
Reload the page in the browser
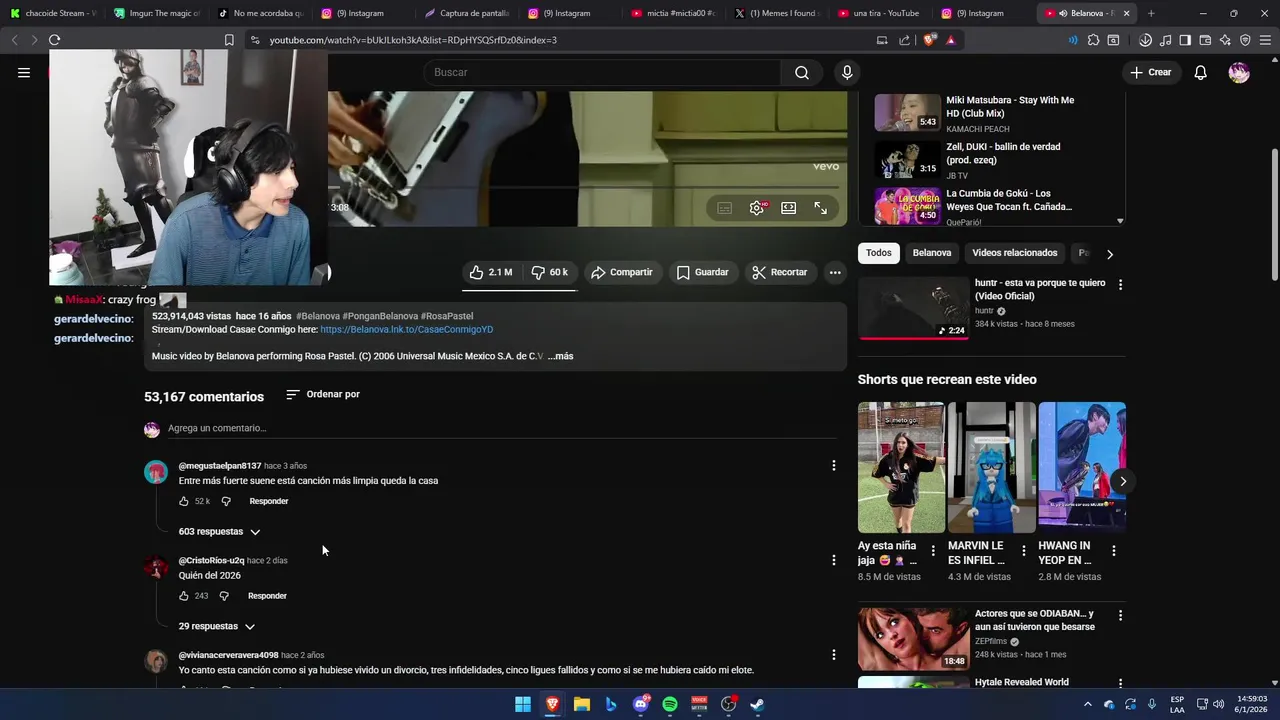[54, 40]
